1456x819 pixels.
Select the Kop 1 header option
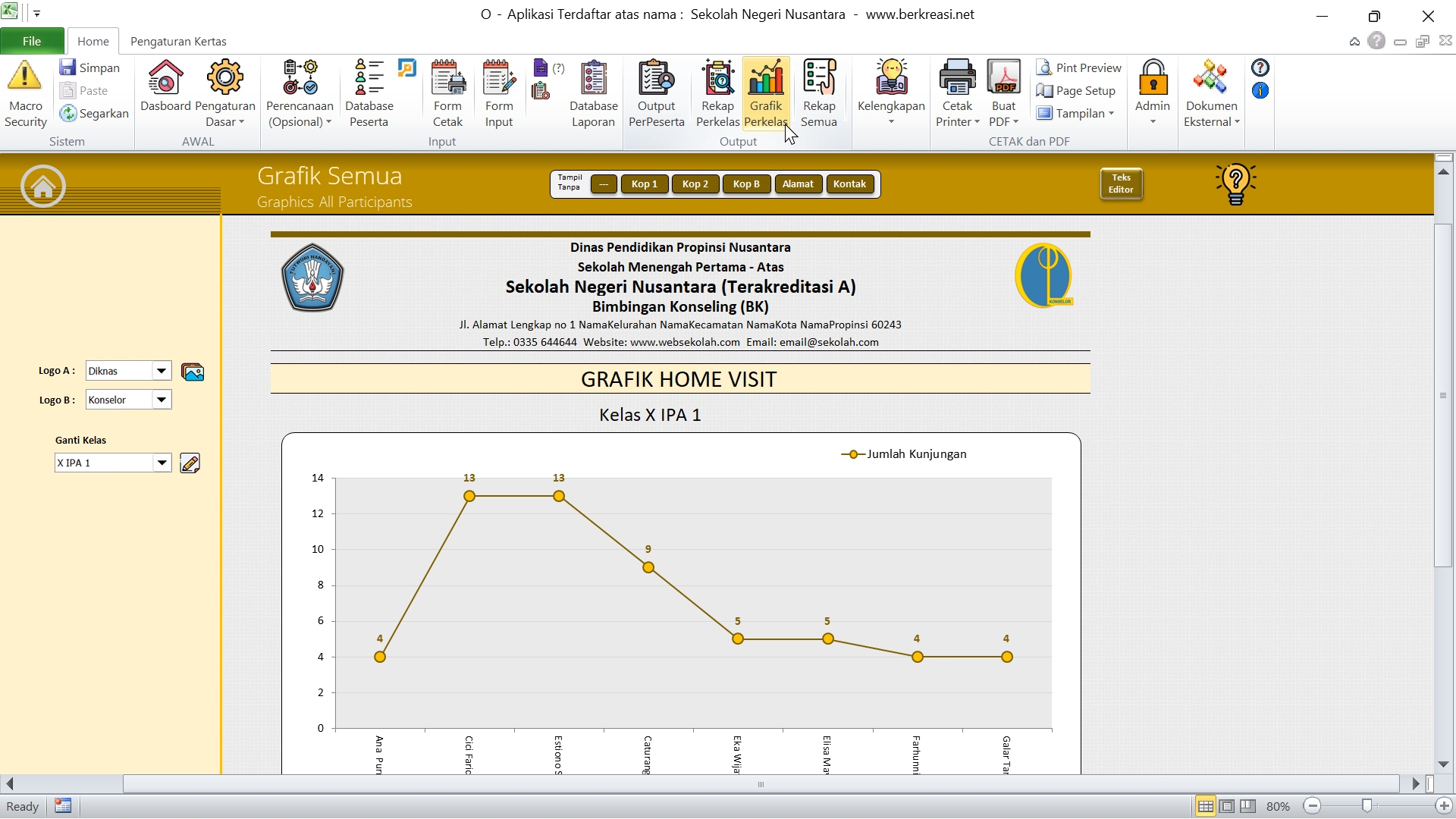644,184
